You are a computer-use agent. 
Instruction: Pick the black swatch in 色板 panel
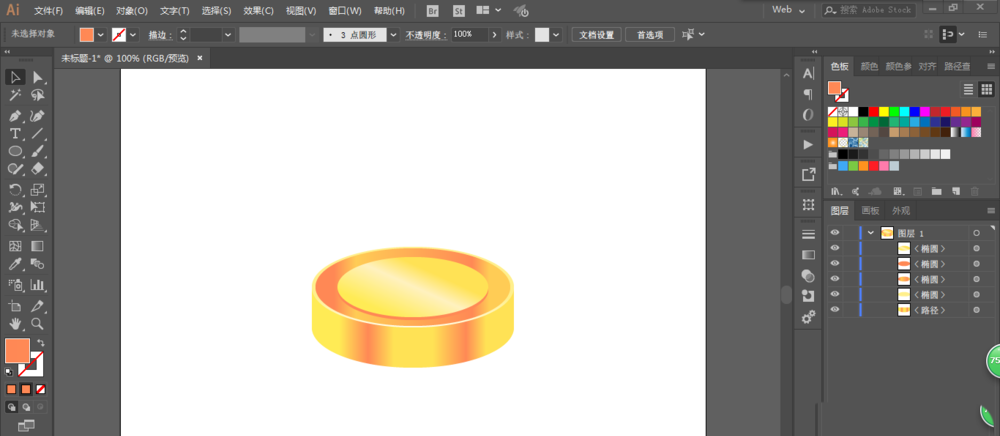coord(863,111)
